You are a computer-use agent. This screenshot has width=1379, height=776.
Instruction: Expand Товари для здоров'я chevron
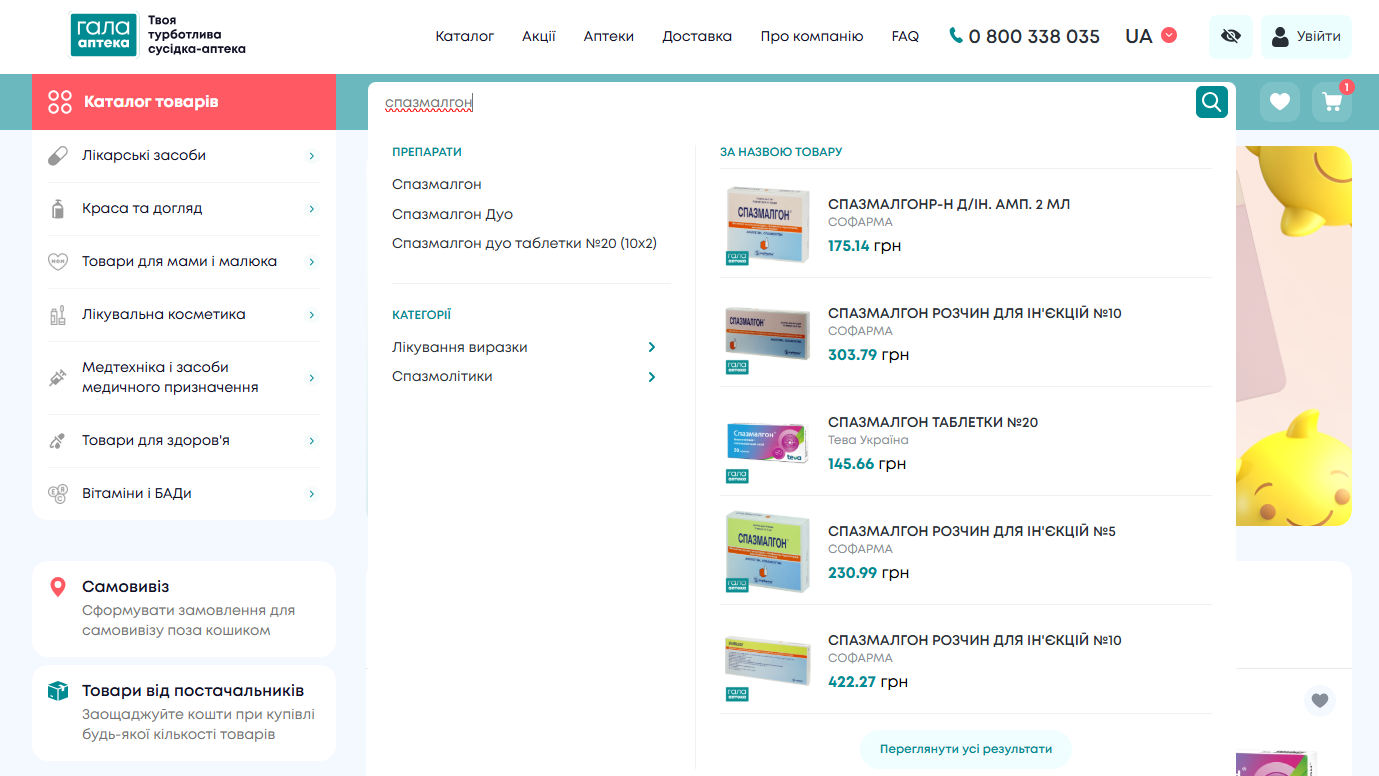312,441
